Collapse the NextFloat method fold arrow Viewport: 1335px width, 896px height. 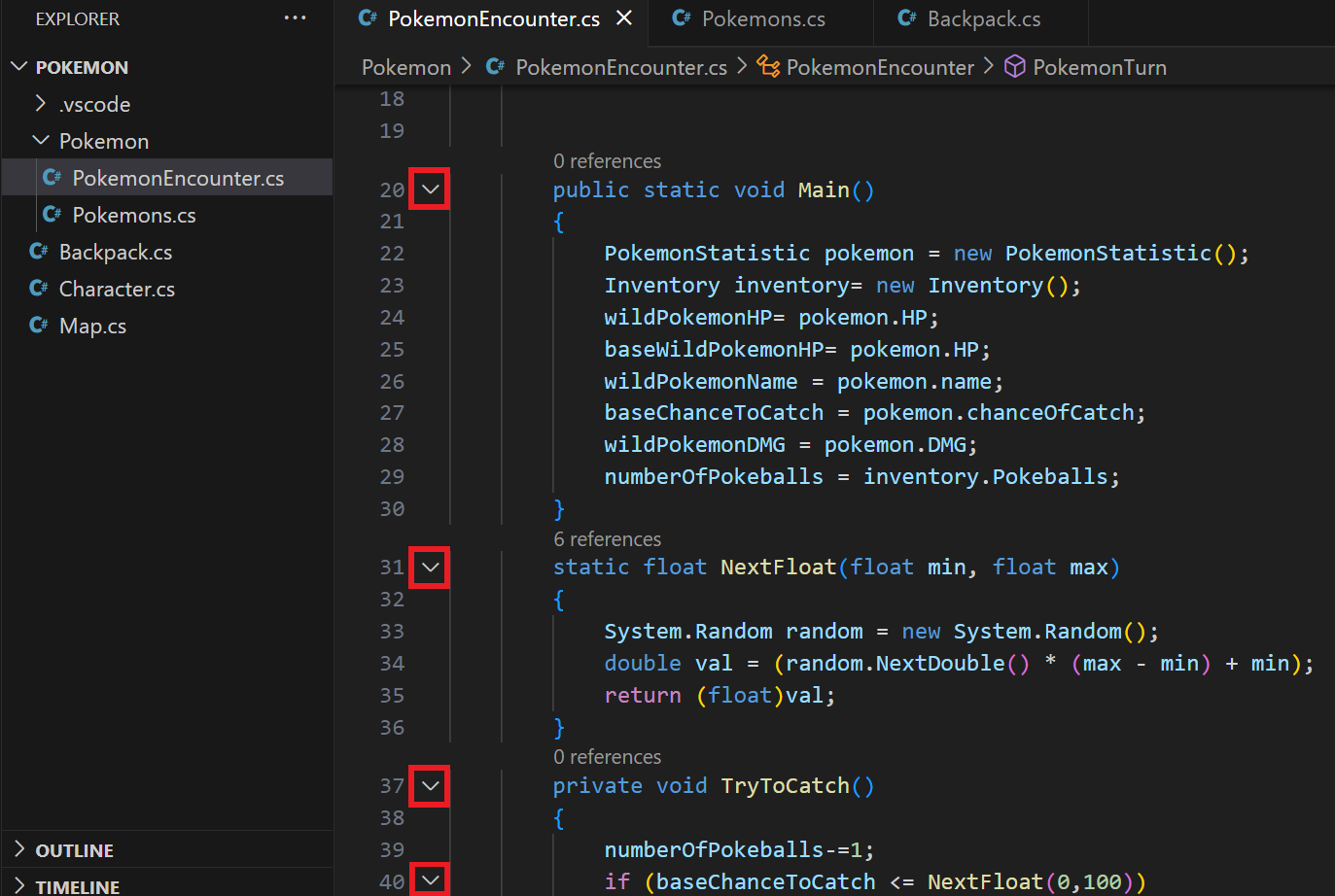(429, 567)
